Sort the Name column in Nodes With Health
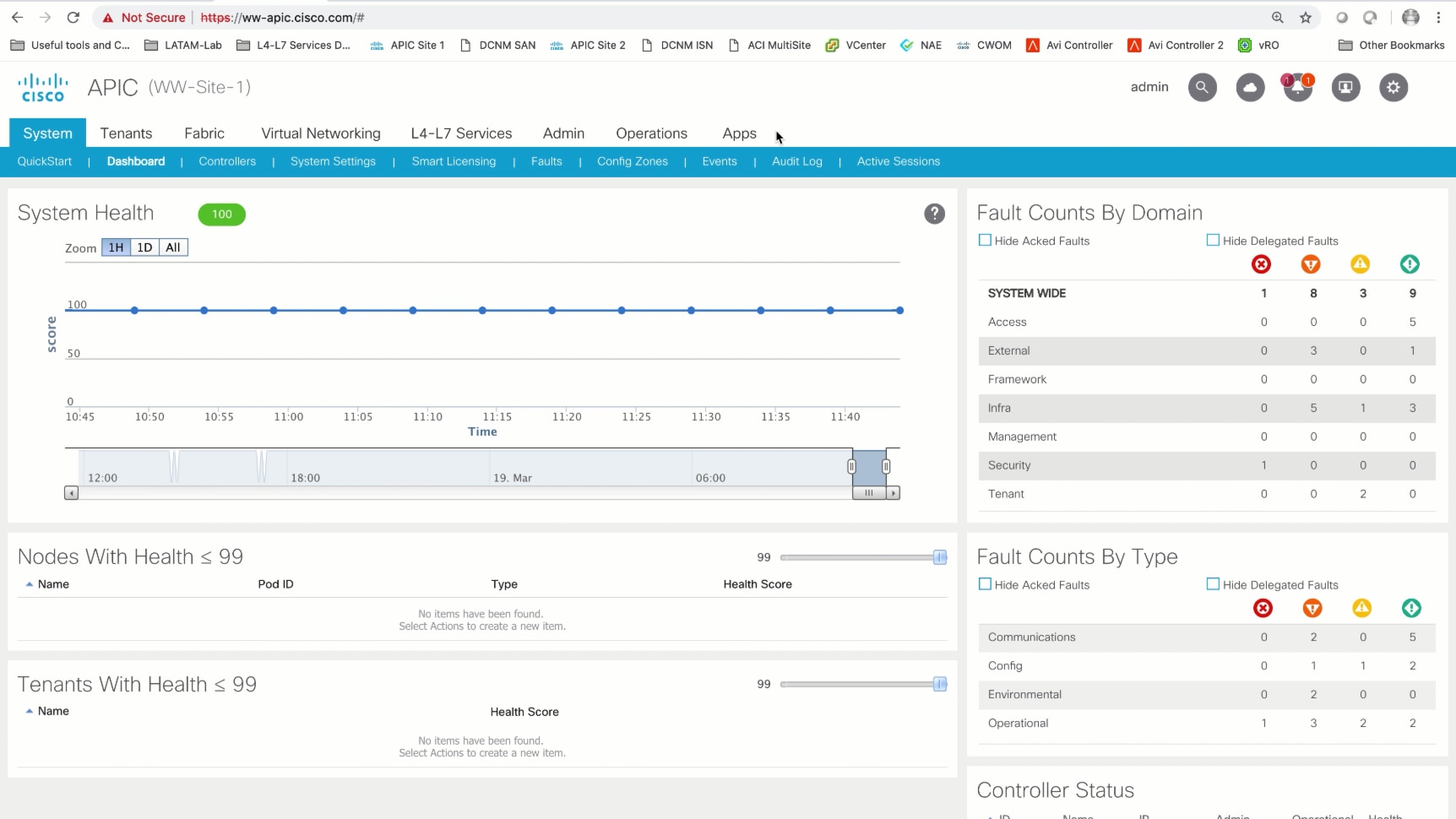Viewport: 1456px width, 819px height. pos(29,583)
